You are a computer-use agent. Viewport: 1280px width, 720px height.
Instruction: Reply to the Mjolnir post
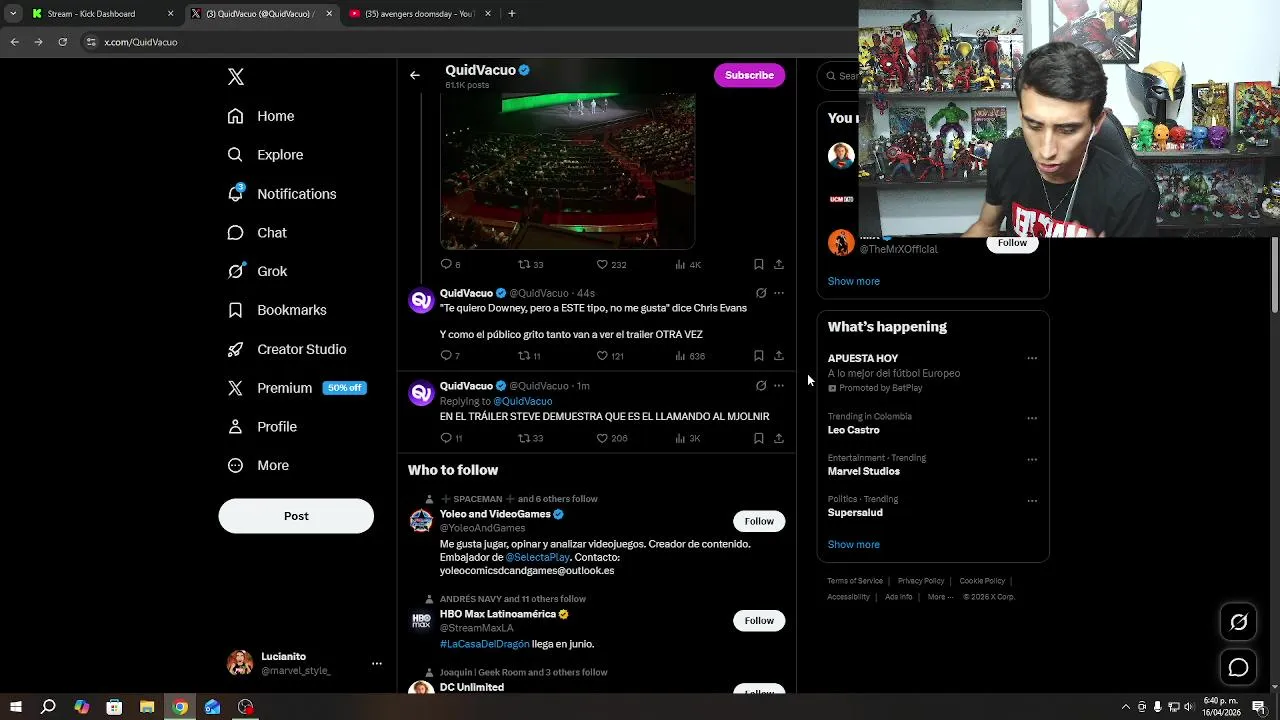[x=451, y=438]
